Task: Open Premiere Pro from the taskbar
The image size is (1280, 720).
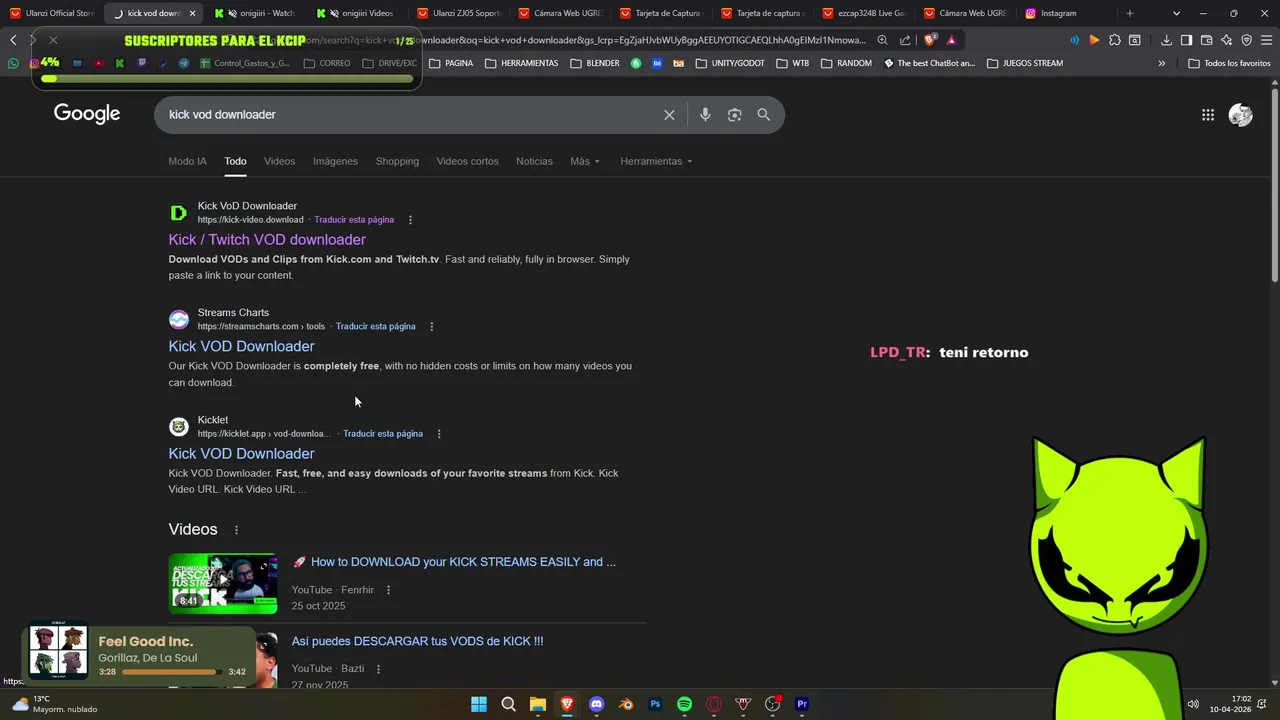Action: click(x=802, y=704)
